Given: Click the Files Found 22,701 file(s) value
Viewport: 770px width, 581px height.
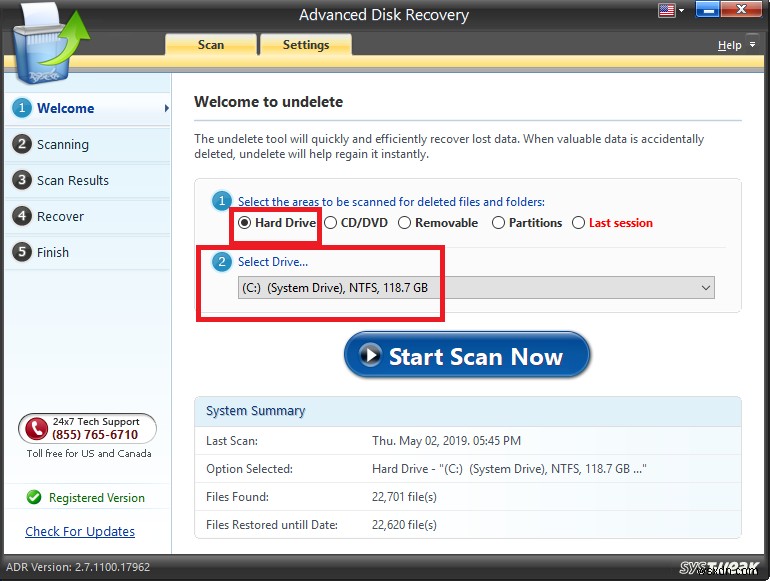Looking at the screenshot, I should coord(404,497).
